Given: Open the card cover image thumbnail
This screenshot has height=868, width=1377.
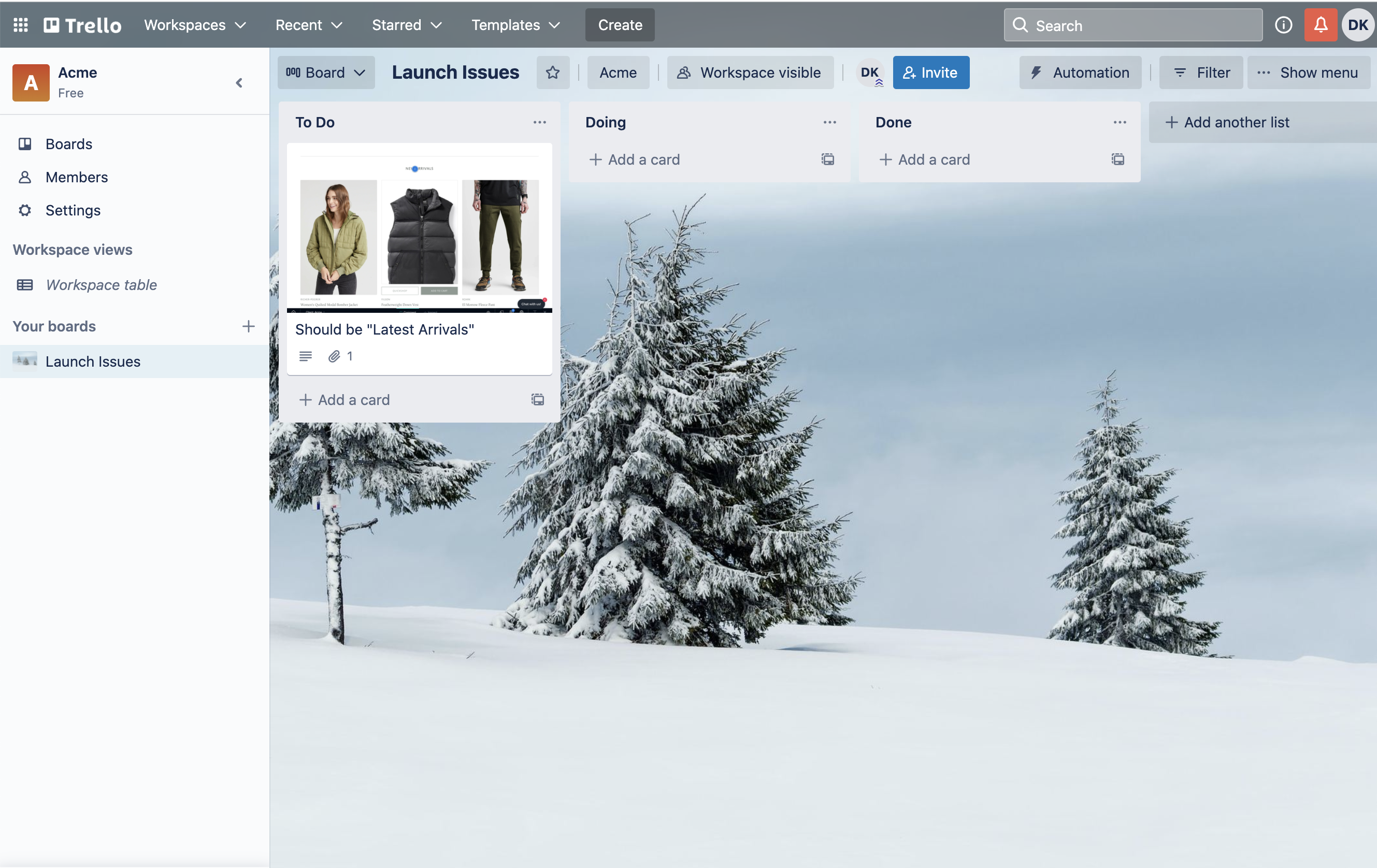Looking at the screenshot, I should tap(419, 229).
